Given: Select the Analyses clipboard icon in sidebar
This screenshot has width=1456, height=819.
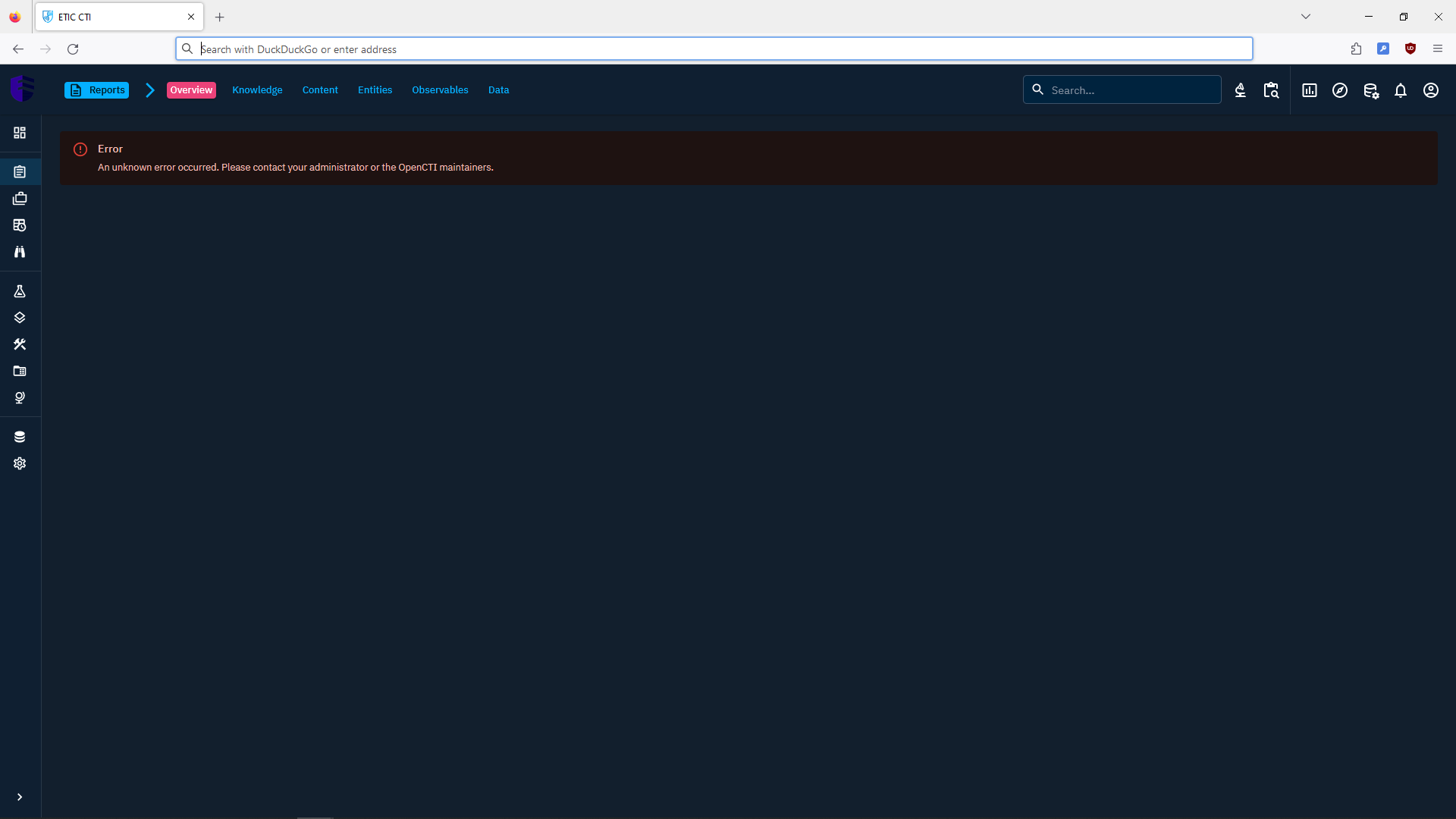Looking at the screenshot, I should click(x=20, y=171).
